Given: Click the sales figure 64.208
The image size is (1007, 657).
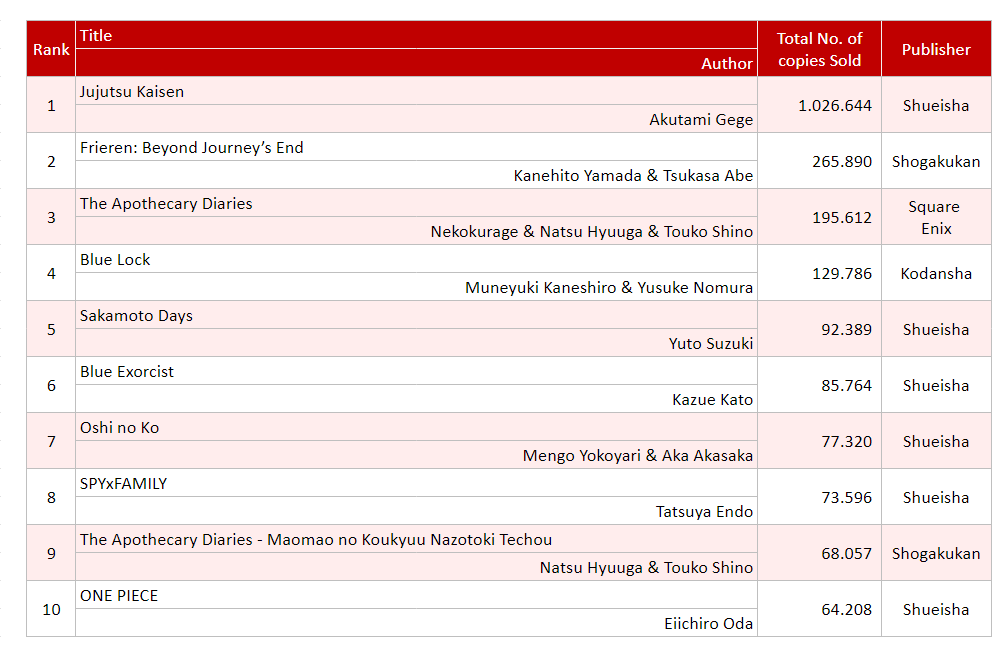Looking at the screenshot, I should (846, 609).
